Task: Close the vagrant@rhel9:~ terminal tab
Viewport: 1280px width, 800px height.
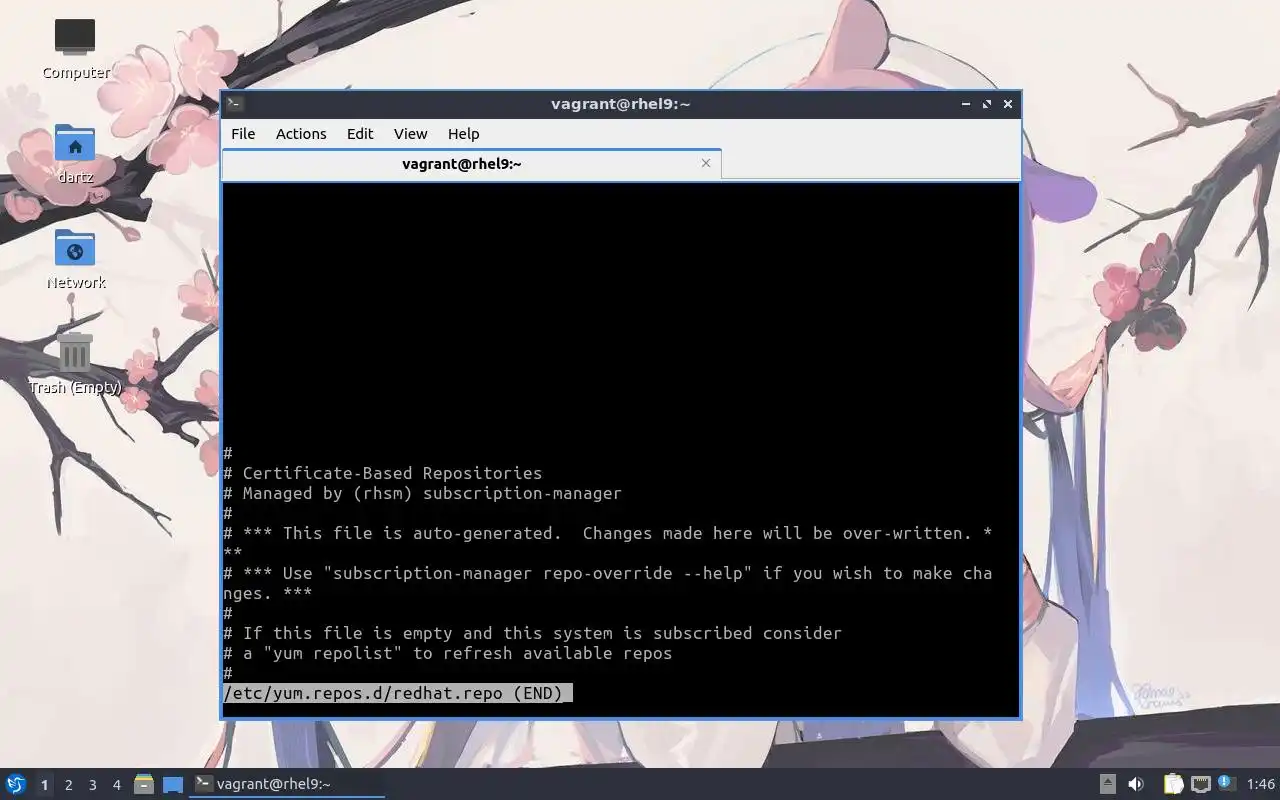Action: 706,163
